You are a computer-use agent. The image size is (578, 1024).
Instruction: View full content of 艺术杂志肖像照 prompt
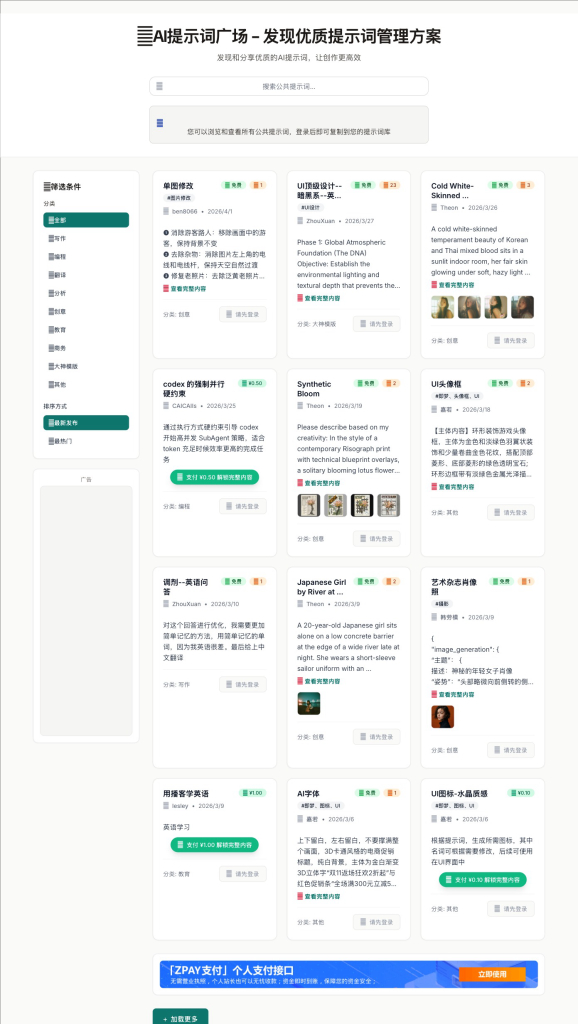pyautogui.click(x=453, y=694)
